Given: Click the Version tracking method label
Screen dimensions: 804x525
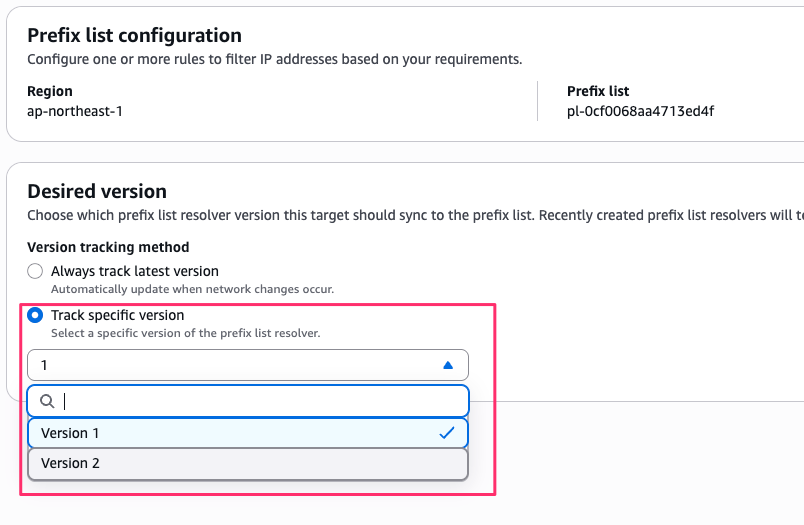Looking at the screenshot, I should (x=108, y=247).
